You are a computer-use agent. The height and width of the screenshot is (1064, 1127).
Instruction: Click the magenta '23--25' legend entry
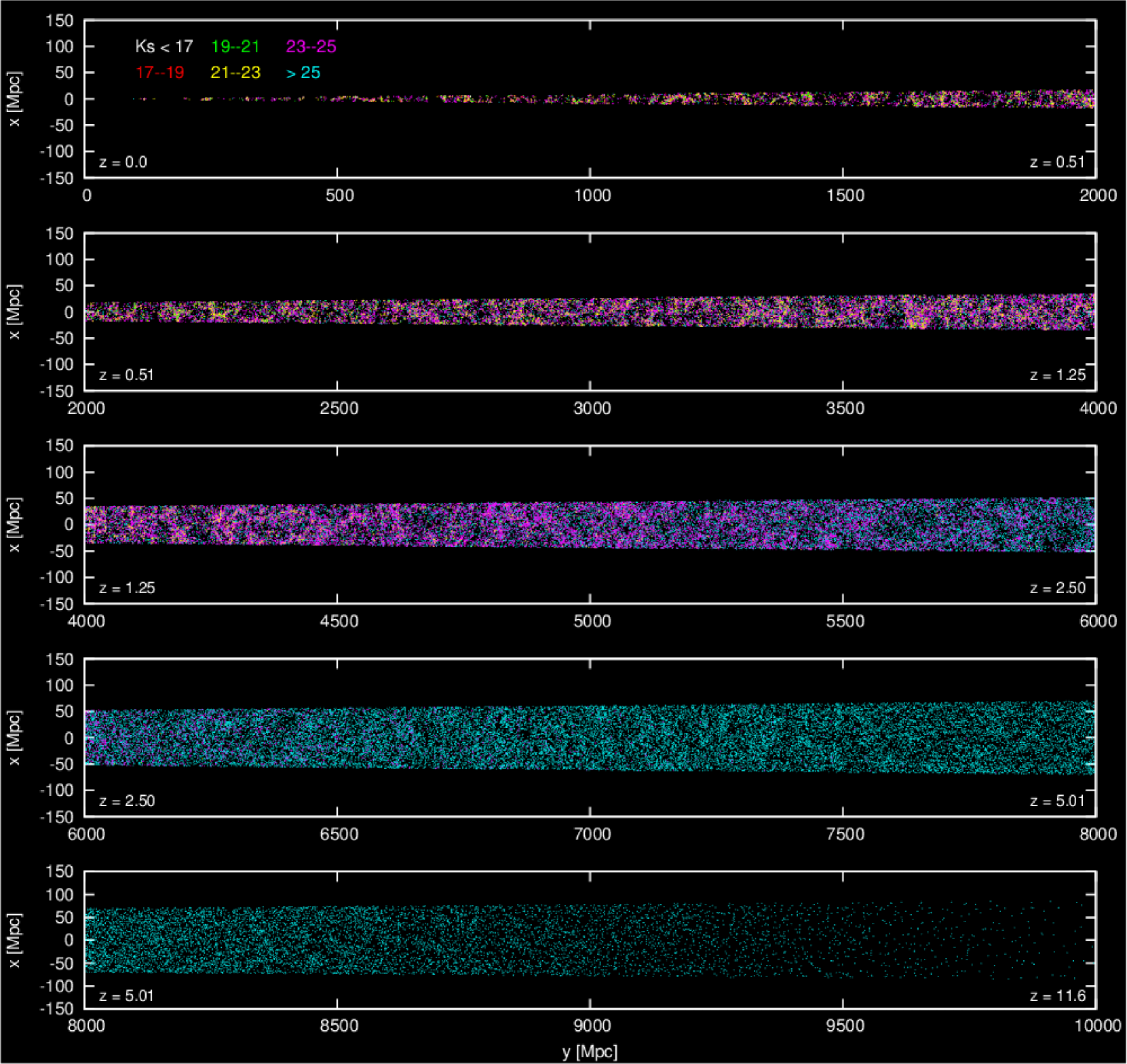[311, 47]
